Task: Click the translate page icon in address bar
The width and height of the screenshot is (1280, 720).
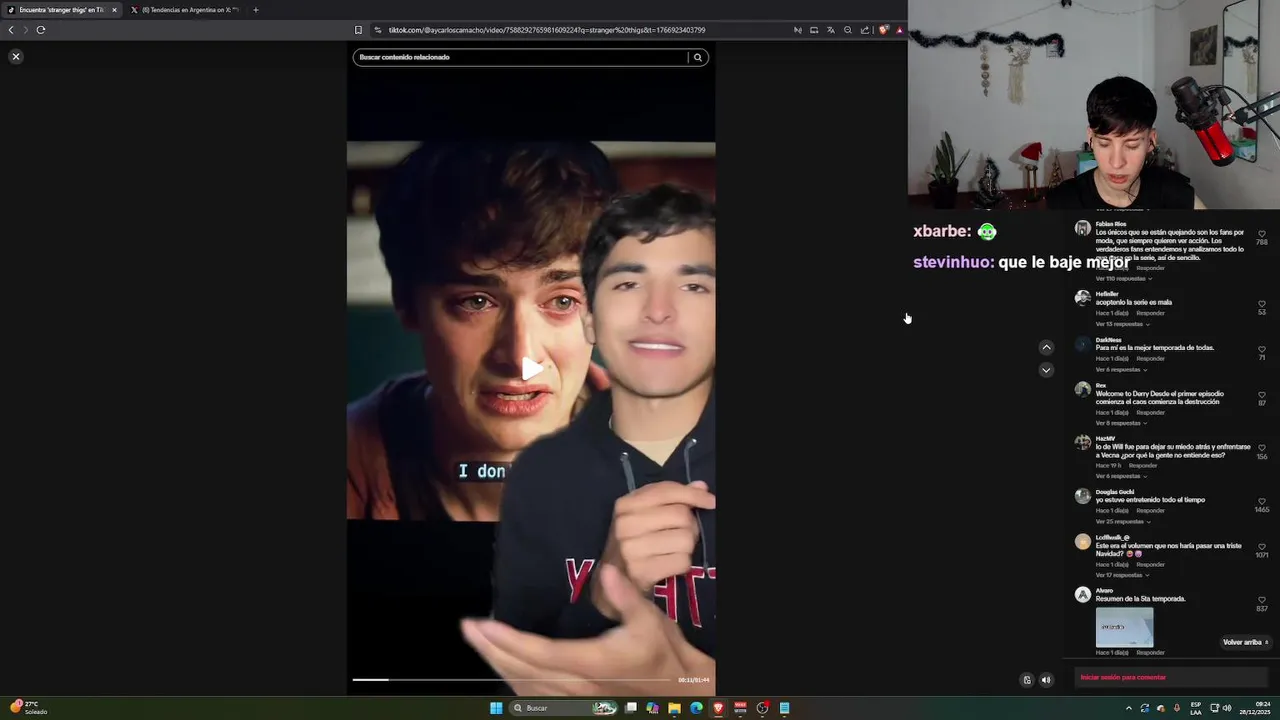Action: click(x=830, y=30)
